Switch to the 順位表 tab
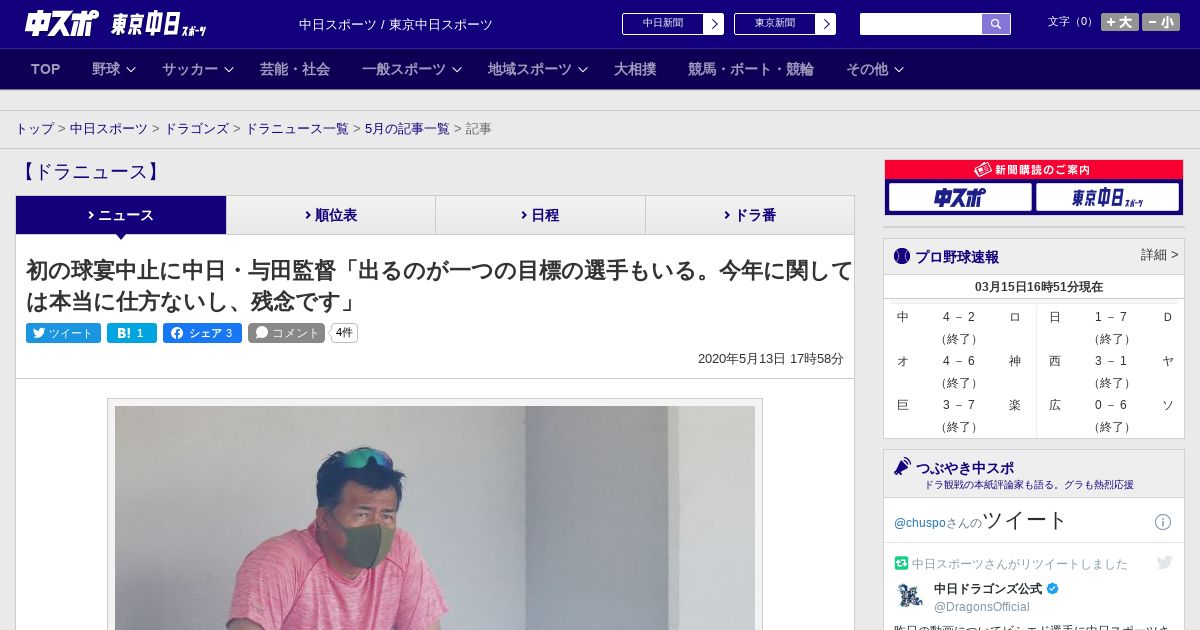 coord(331,215)
